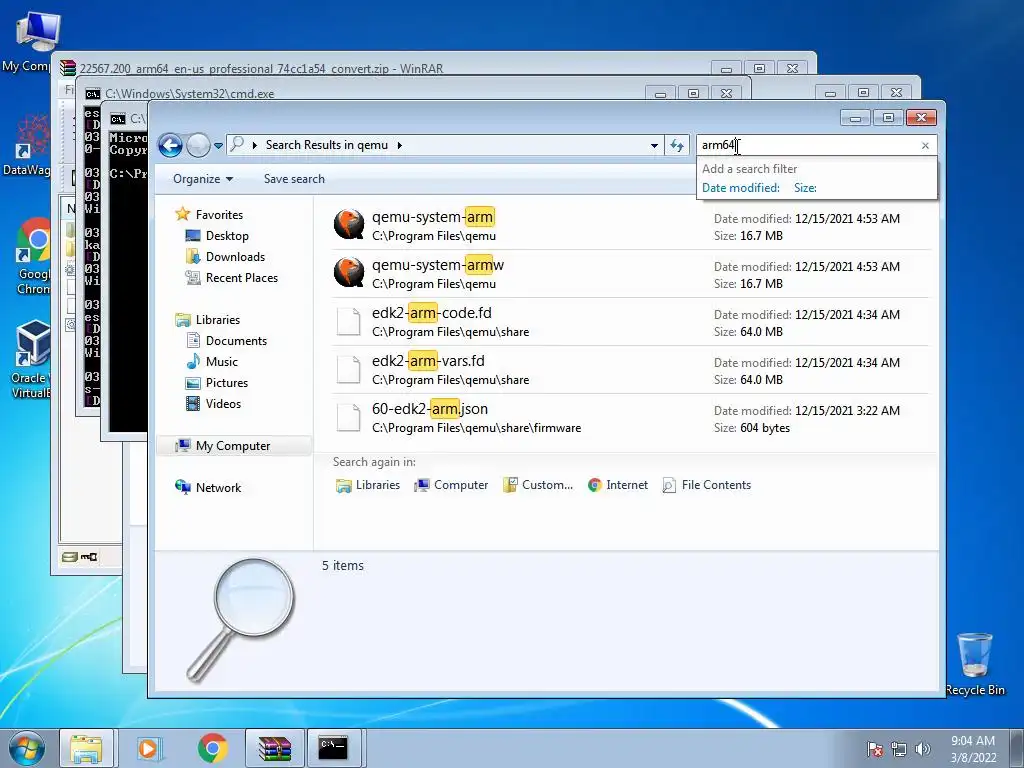Open the Organize menu dropdown
This screenshot has height=768, width=1024.
tap(202, 179)
